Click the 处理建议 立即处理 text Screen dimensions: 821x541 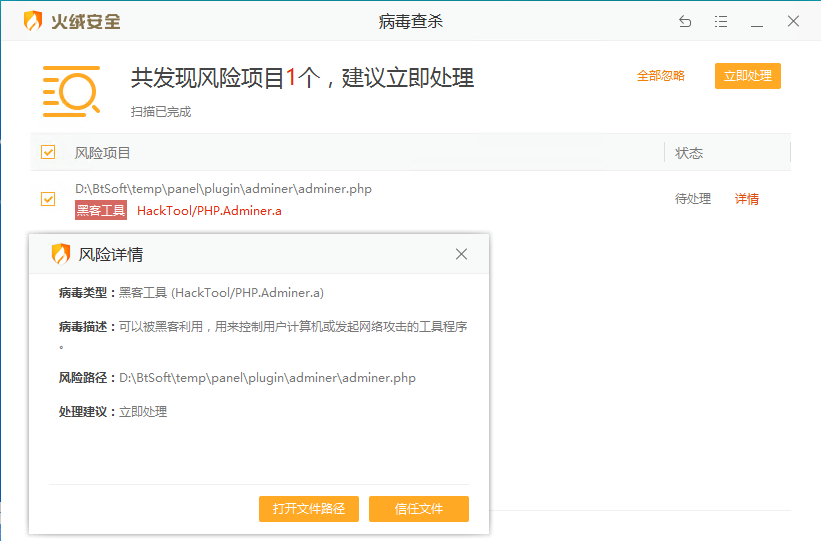click(x=143, y=412)
